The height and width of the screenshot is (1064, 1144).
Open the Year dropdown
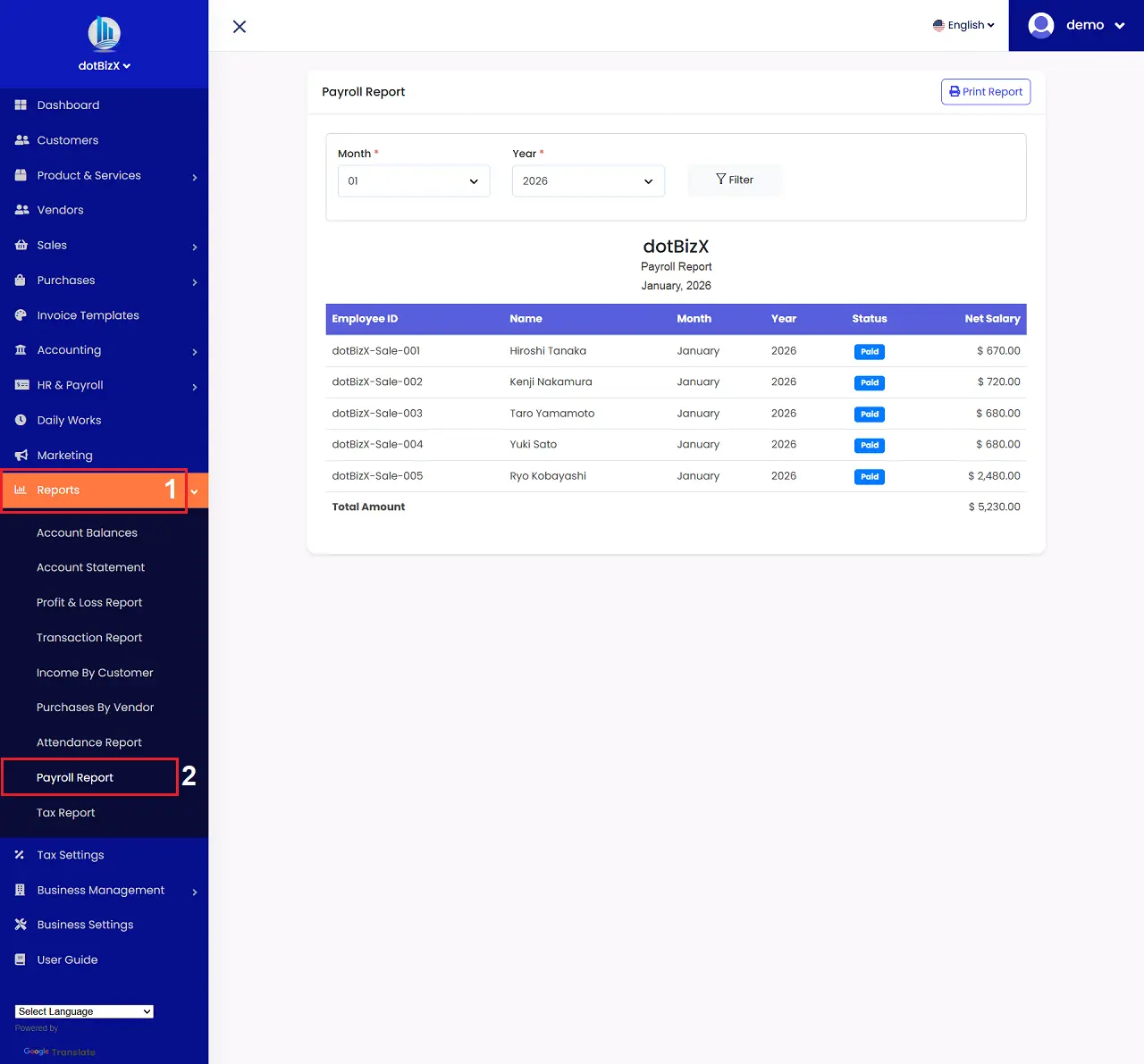pyautogui.click(x=587, y=181)
